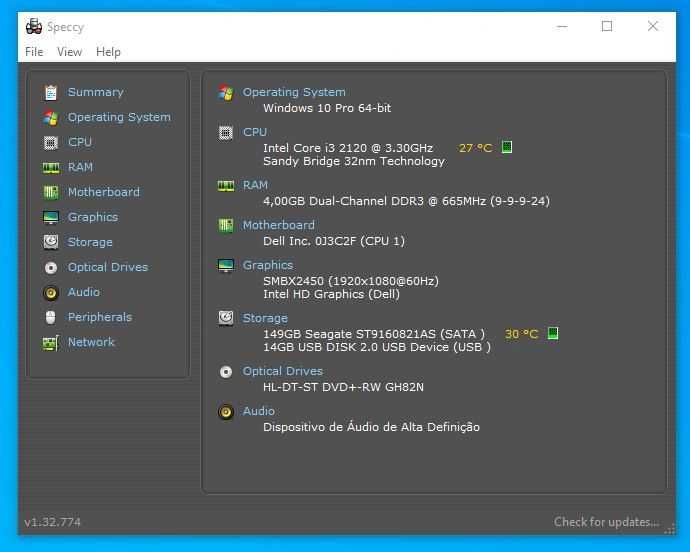Minimize the Speccy window
The width and height of the screenshot is (690, 552).
pyautogui.click(x=562, y=26)
